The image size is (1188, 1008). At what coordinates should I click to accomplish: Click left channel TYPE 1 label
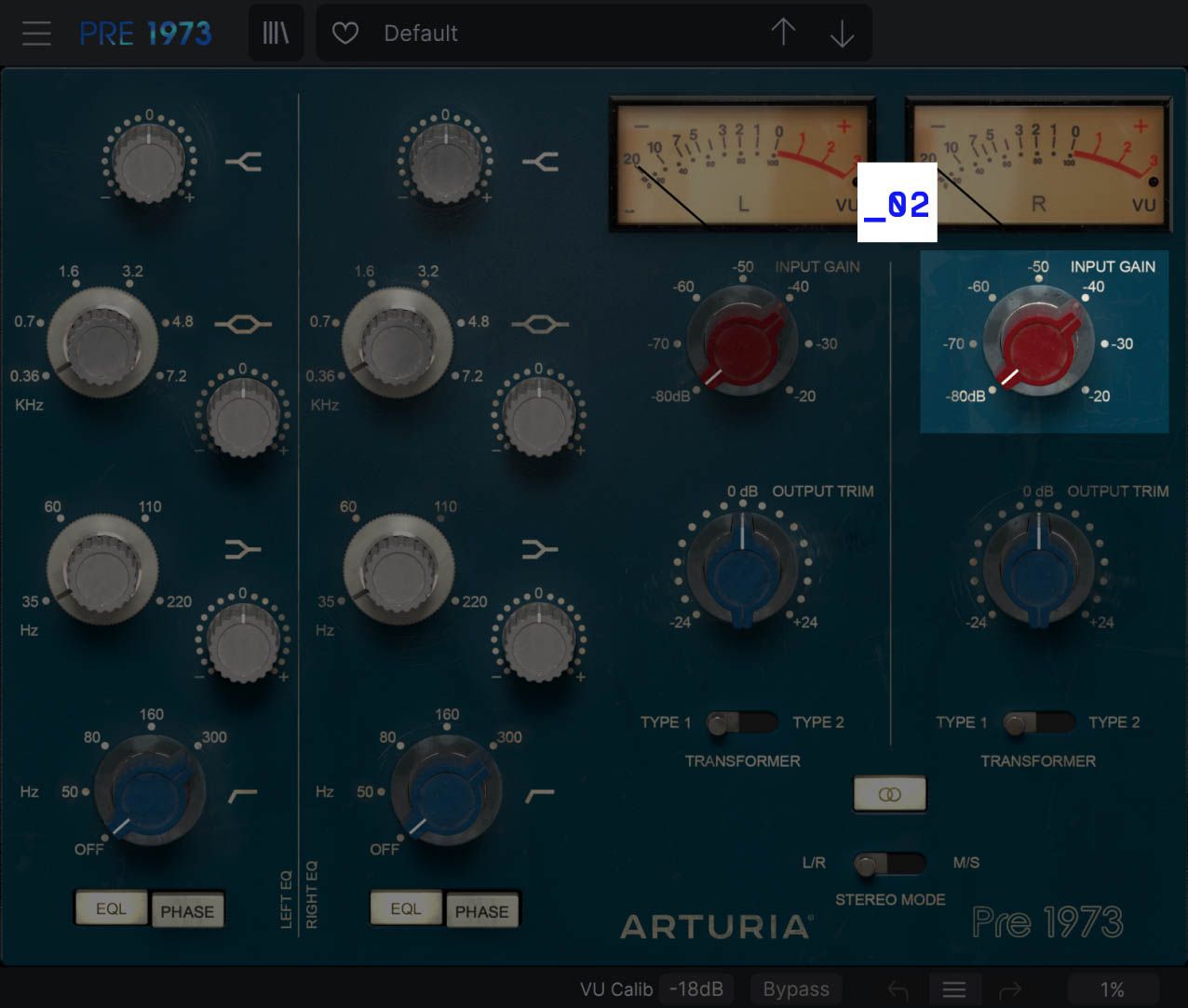tap(666, 722)
